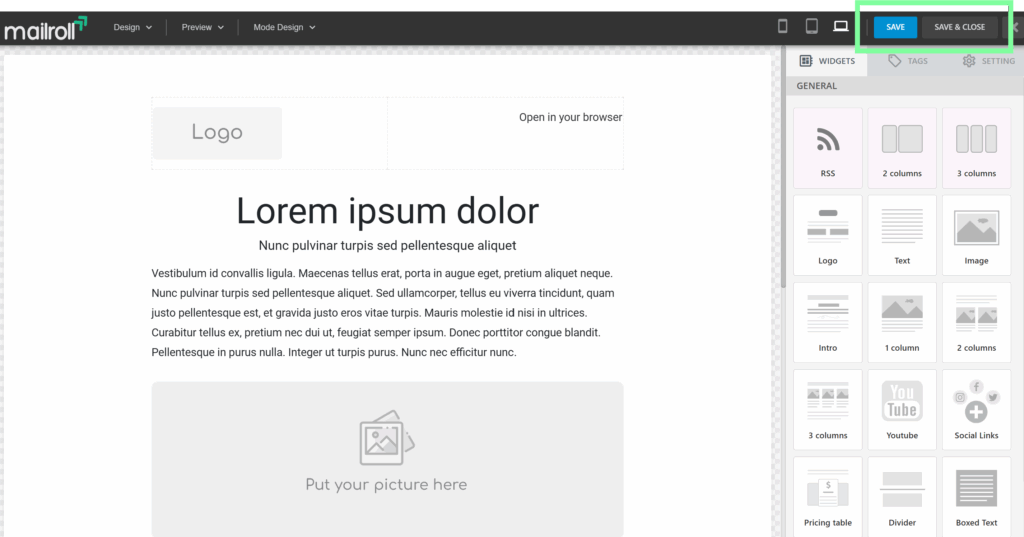Switch to the Tags tab
This screenshot has height=537, width=1024.
click(x=908, y=61)
